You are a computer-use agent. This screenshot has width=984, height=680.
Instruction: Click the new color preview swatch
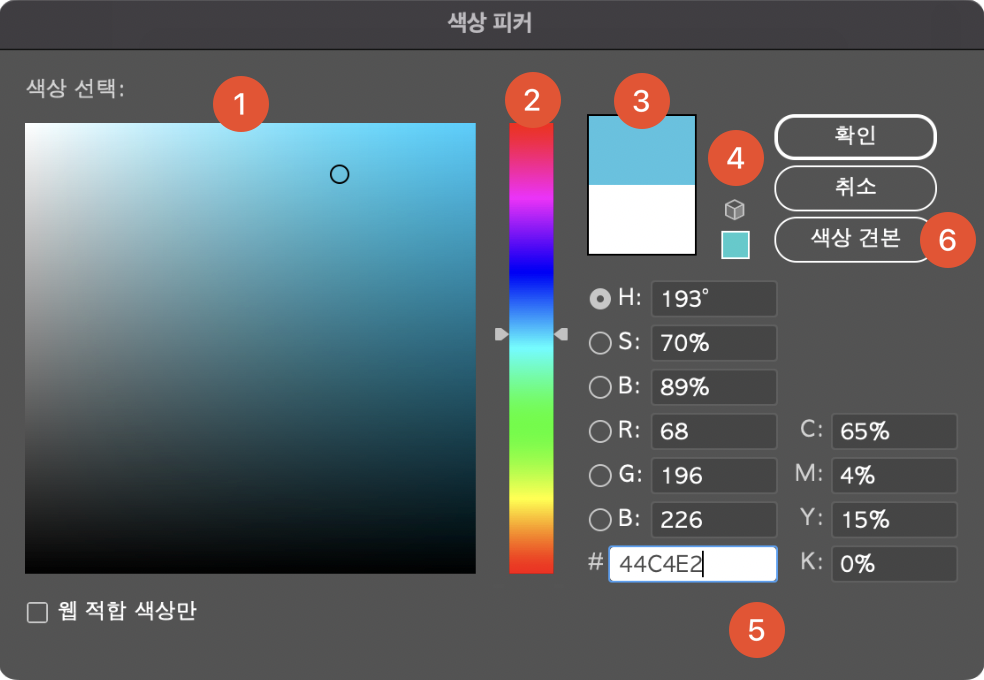641,150
